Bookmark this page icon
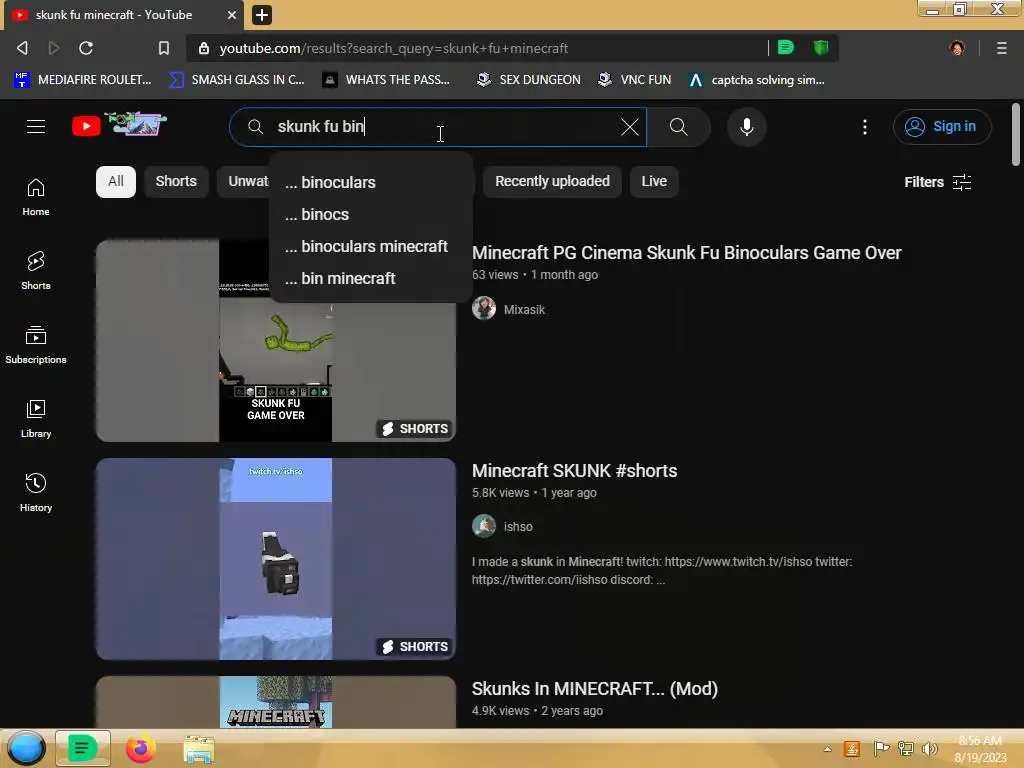1024x768 pixels. click(x=164, y=48)
